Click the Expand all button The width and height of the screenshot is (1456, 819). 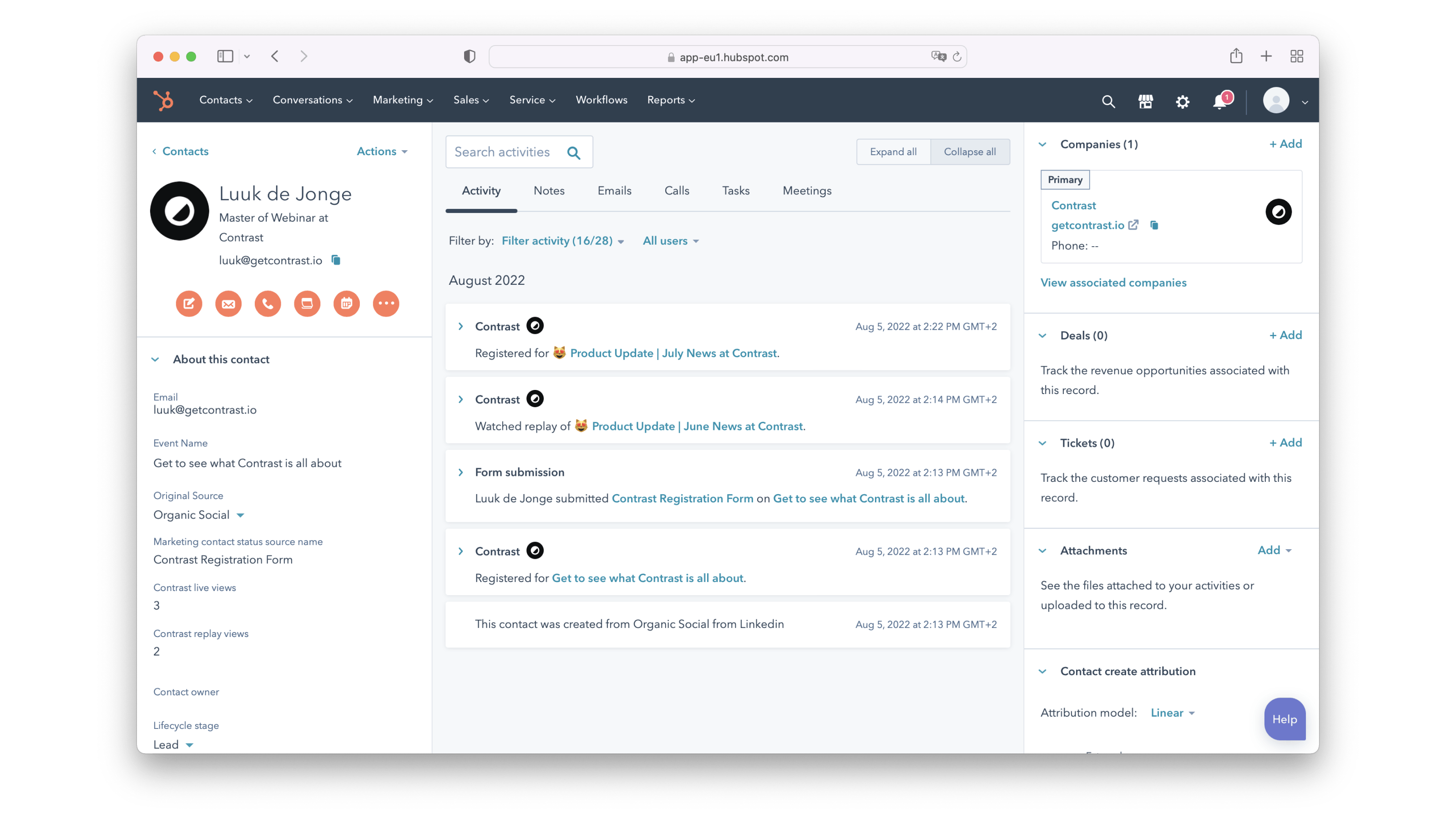pyautogui.click(x=893, y=152)
